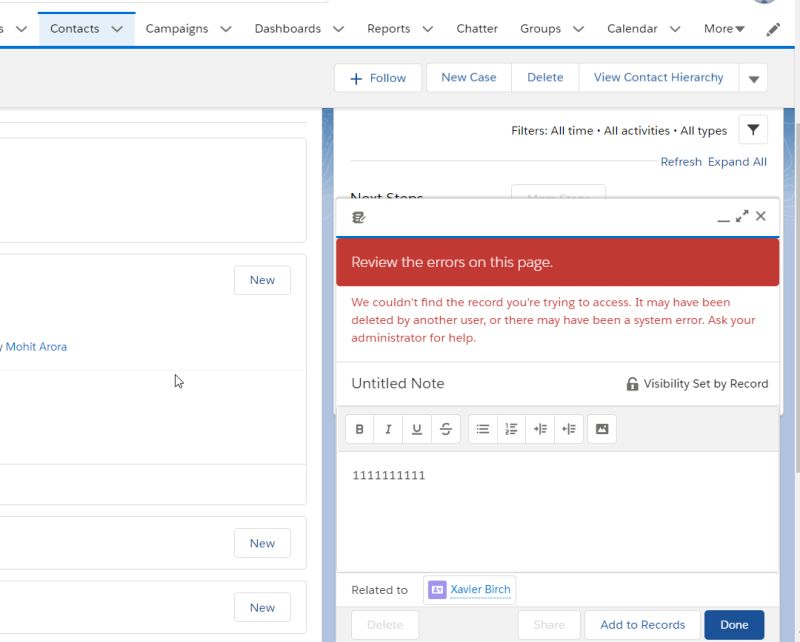Apply bold formatting in the note editor

click(360, 429)
